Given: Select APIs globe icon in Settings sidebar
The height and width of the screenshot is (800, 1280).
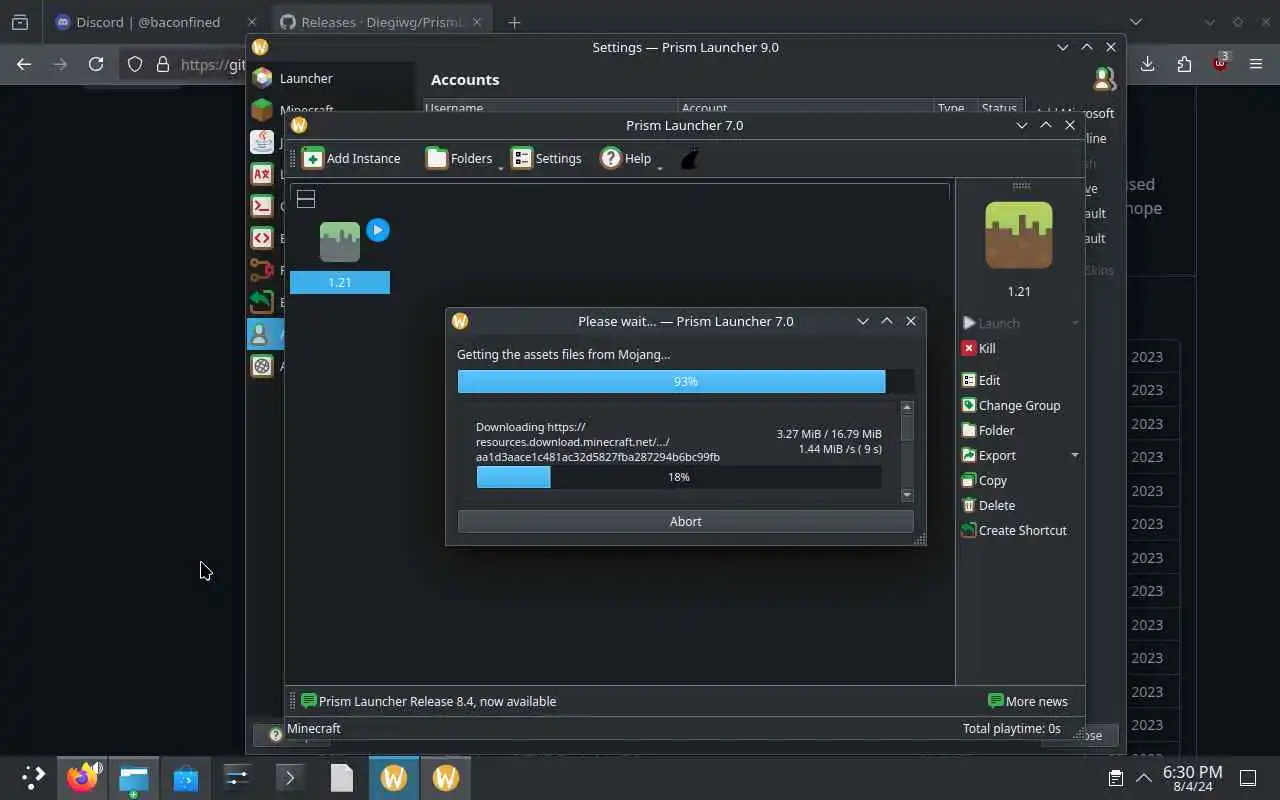Looking at the screenshot, I should 262,365.
